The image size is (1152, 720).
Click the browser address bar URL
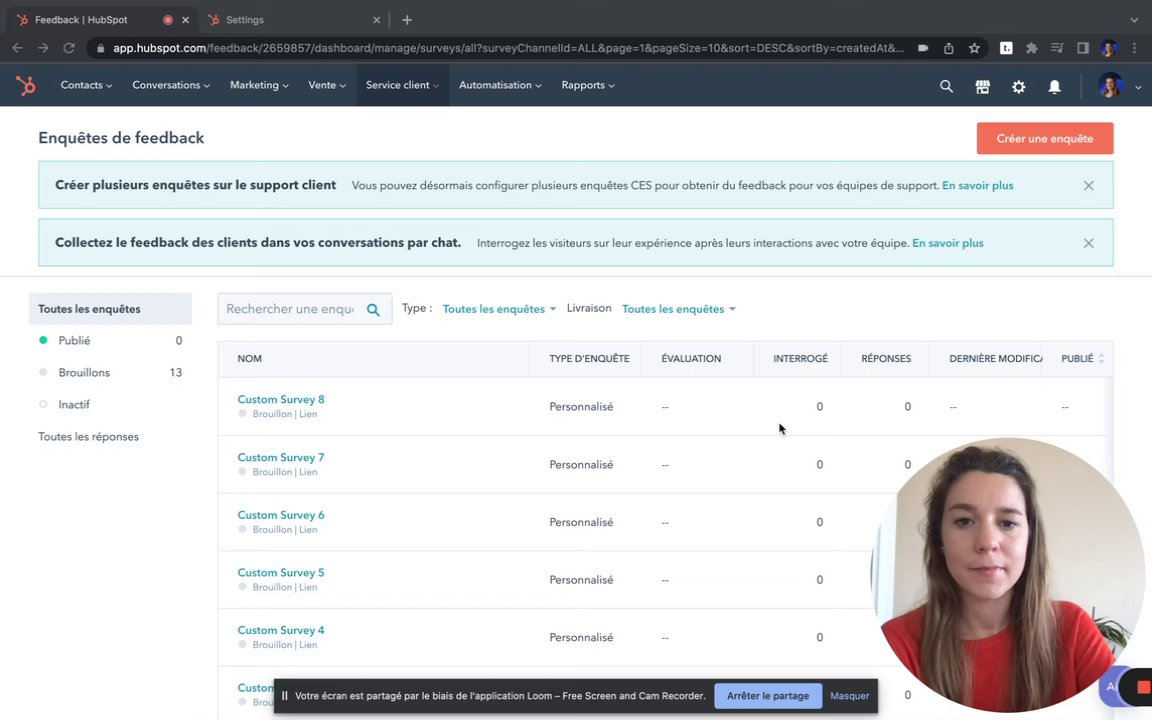508,48
